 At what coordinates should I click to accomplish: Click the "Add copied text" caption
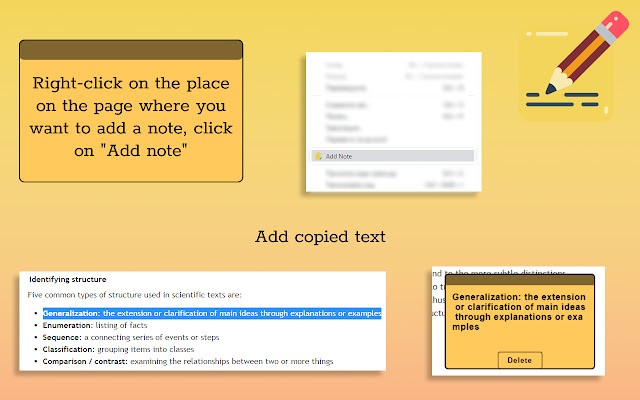click(x=320, y=237)
